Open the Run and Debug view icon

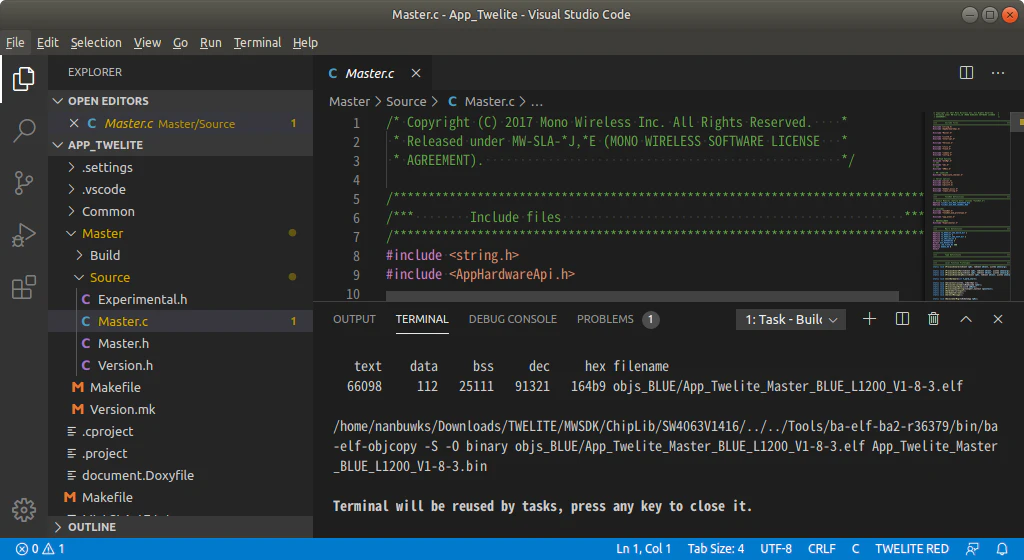coord(24,235)
